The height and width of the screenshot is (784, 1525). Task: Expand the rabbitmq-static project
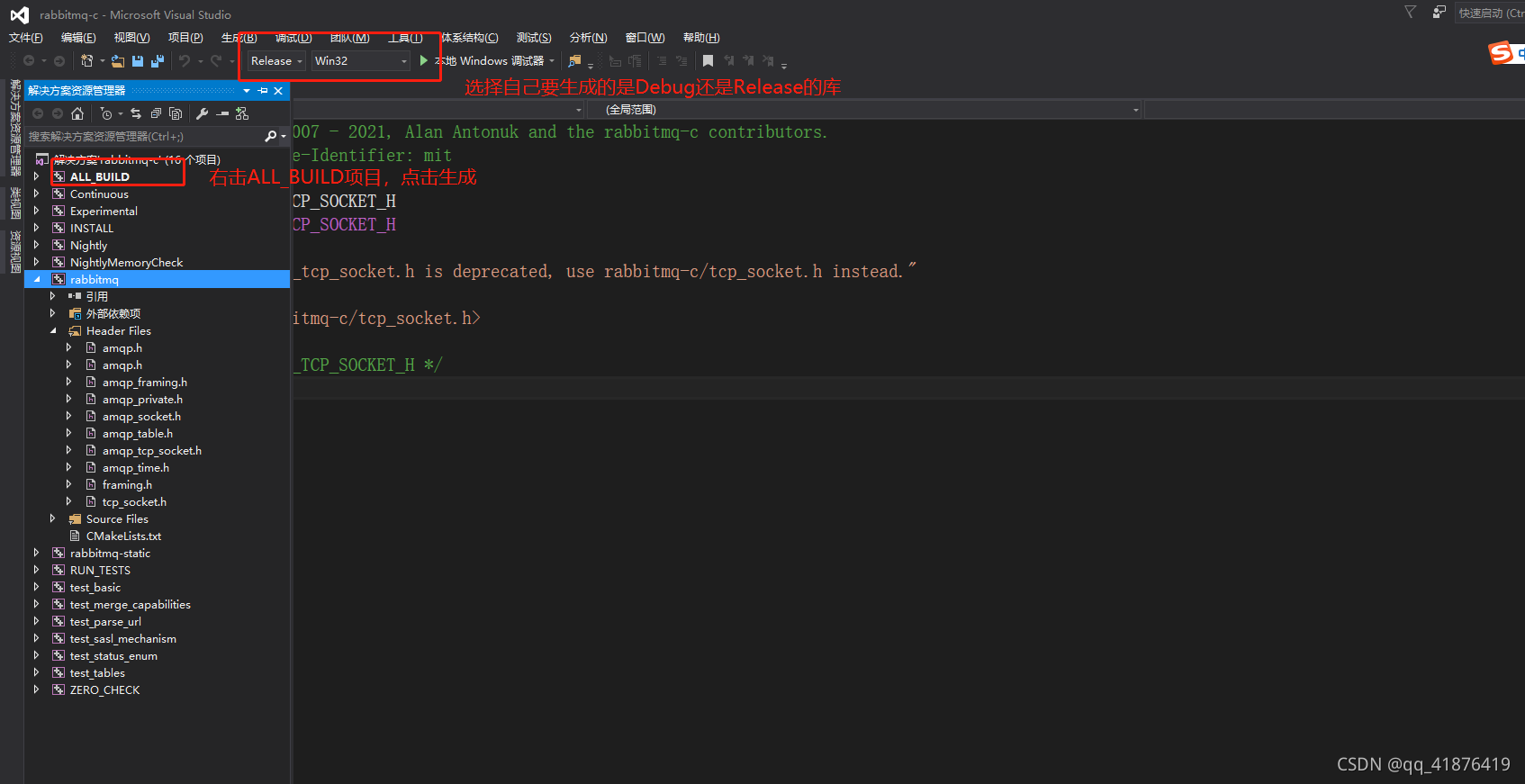(36, 553)
